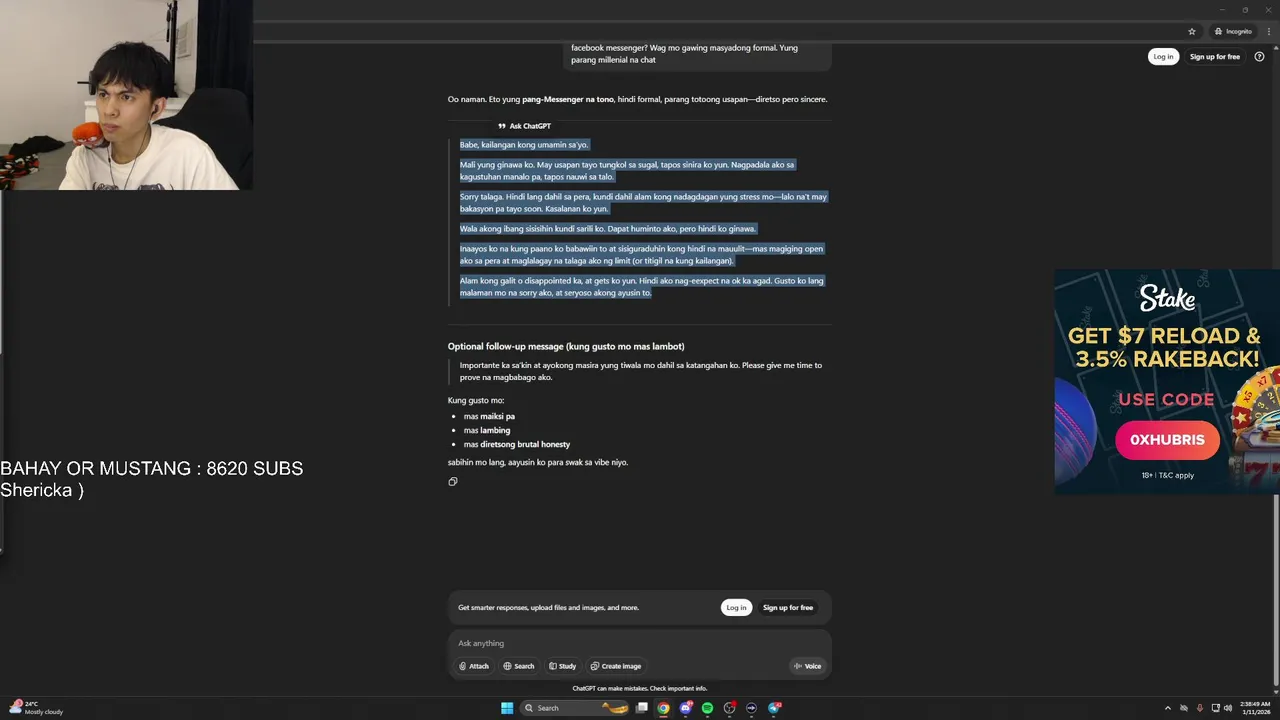Image resolution: width=1280 pixels, height=720 pixels.
Task: Copy the ChatGPT response with the copy icon
Action: 453,482
